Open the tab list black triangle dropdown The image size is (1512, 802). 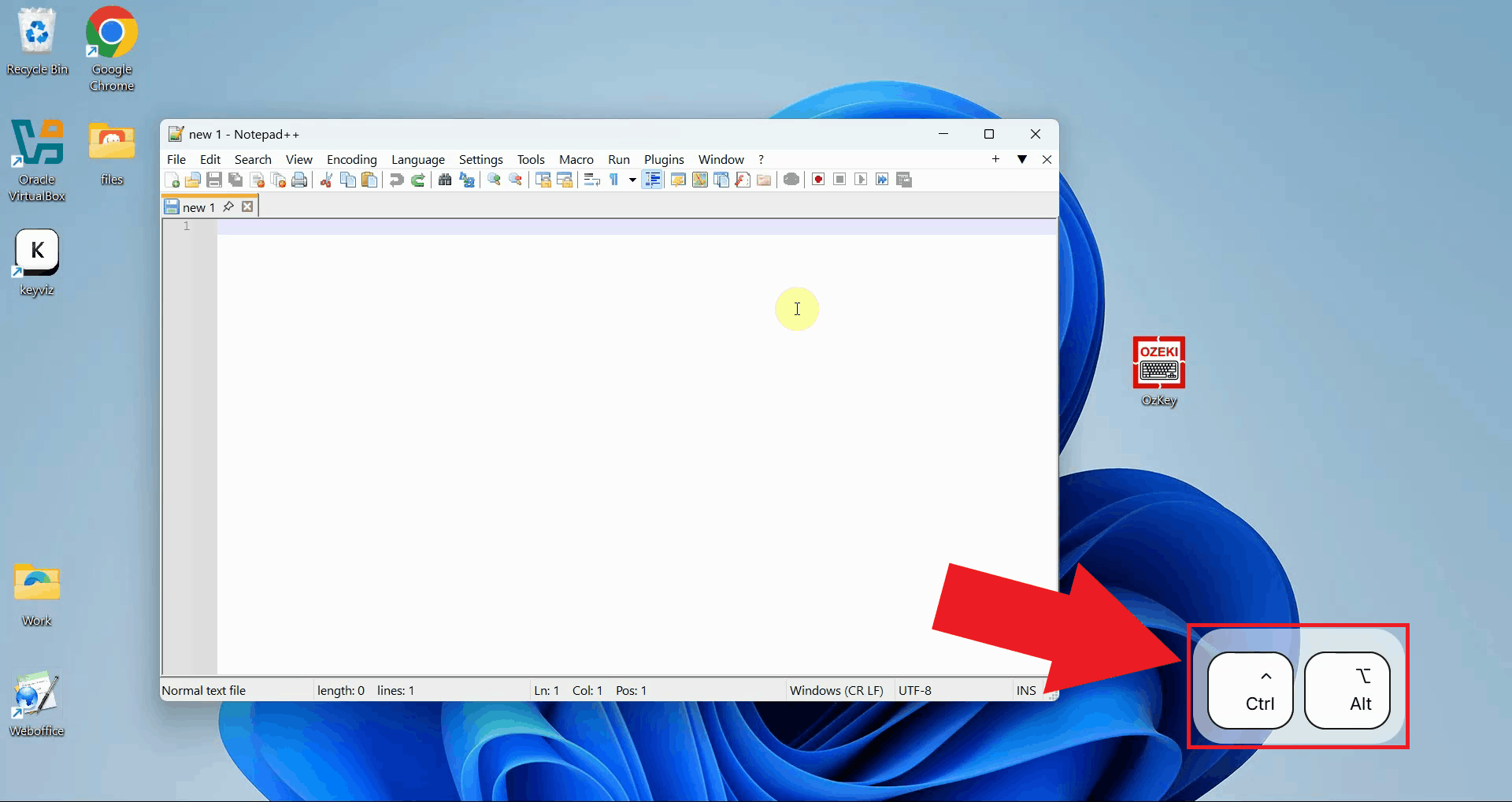tap(1022, 159)
